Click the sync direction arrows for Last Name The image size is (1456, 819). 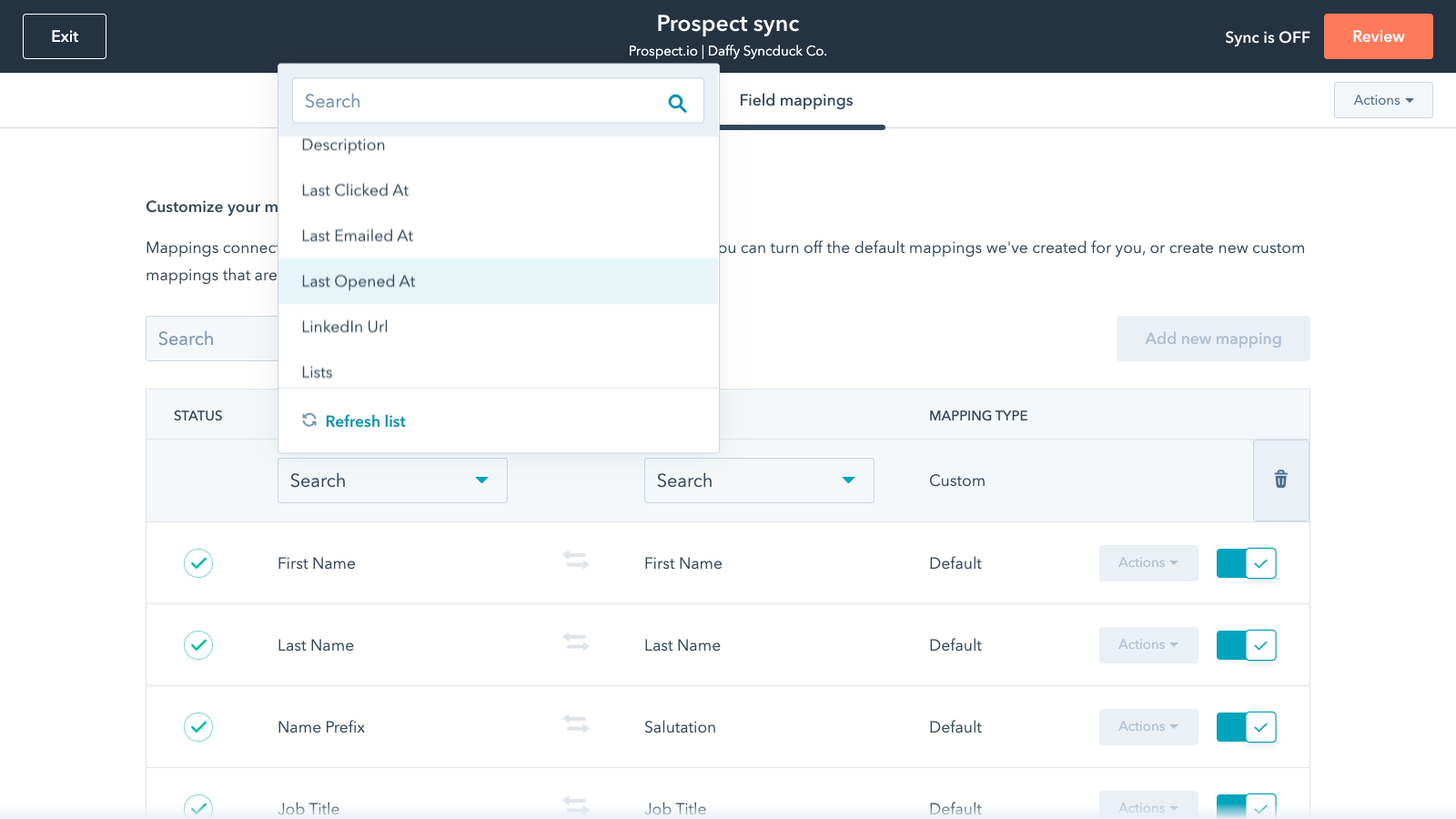pyautogui.click(x=575, y=642)
